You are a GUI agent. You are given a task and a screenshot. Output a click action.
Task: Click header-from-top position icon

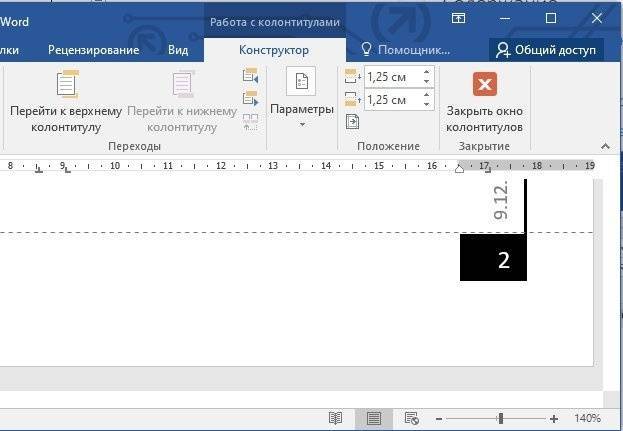click(x=352, y=76)
